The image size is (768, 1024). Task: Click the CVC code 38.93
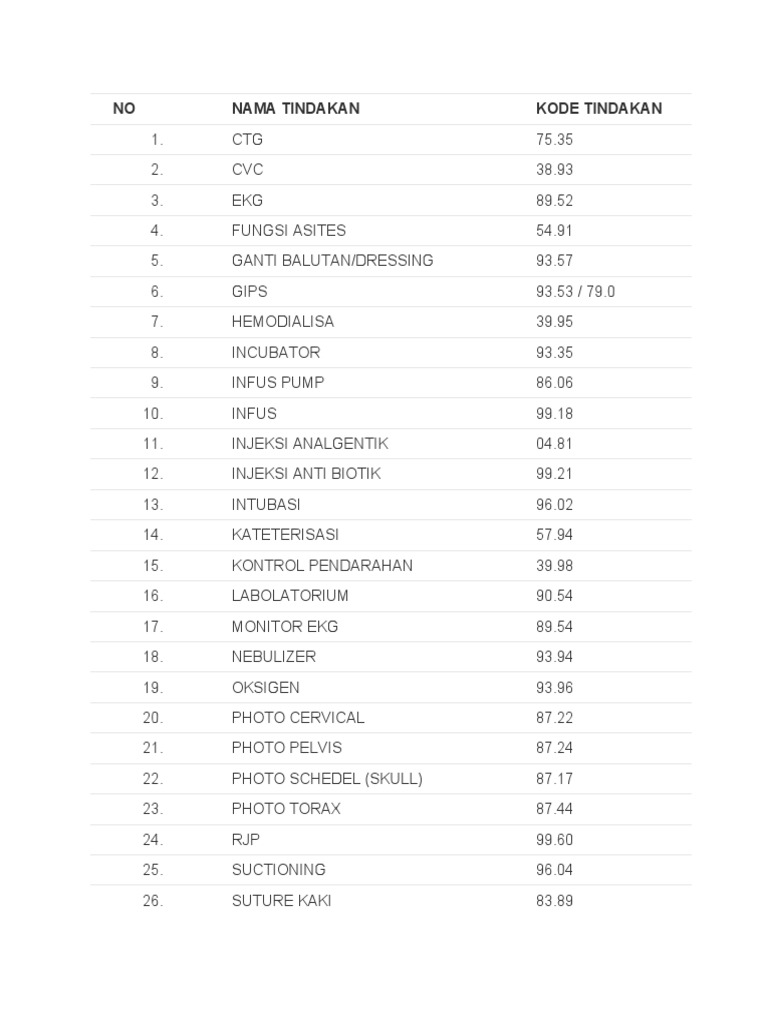[554, 170]
